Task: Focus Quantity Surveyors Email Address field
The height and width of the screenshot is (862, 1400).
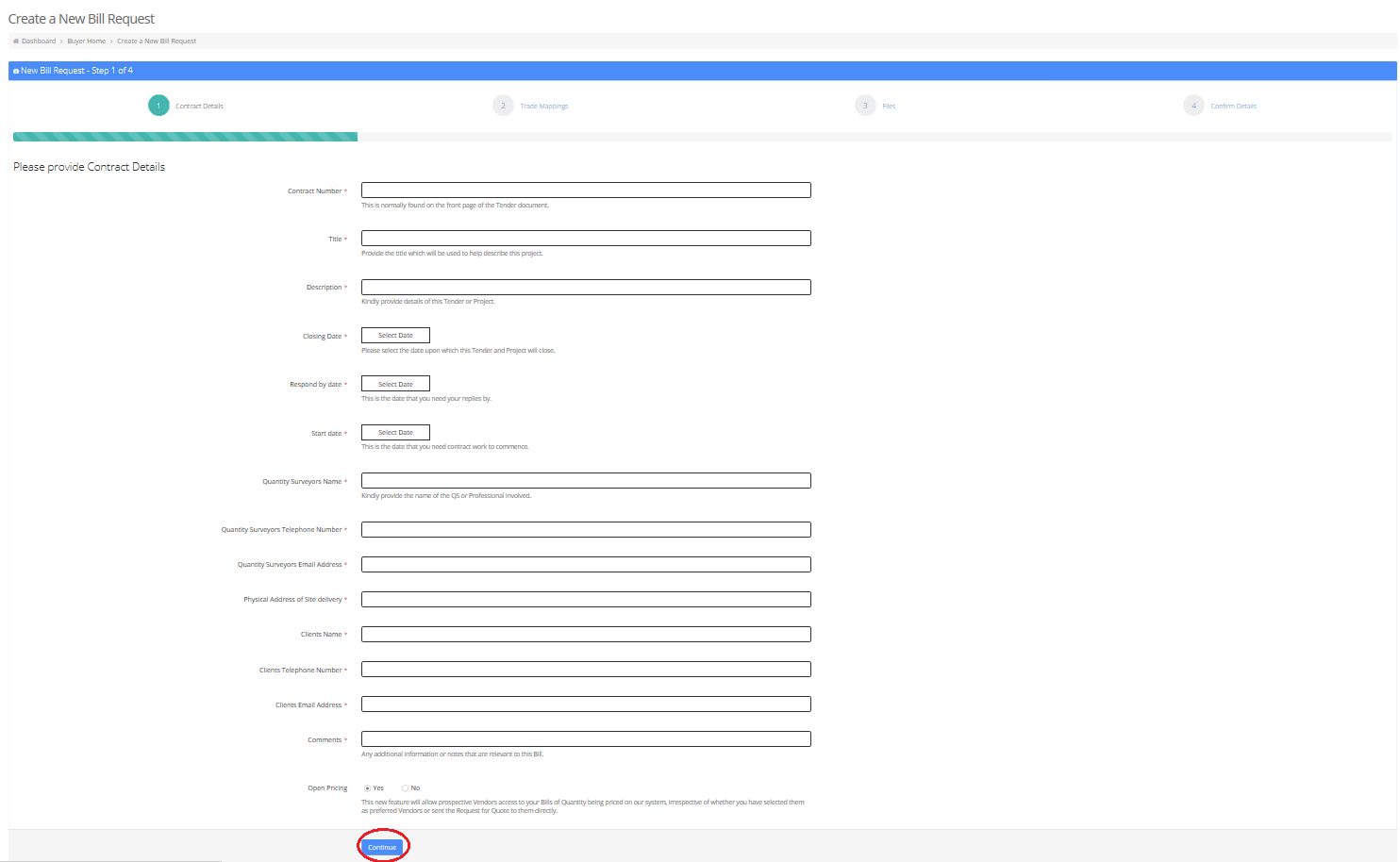Action: tap(586, 565)
